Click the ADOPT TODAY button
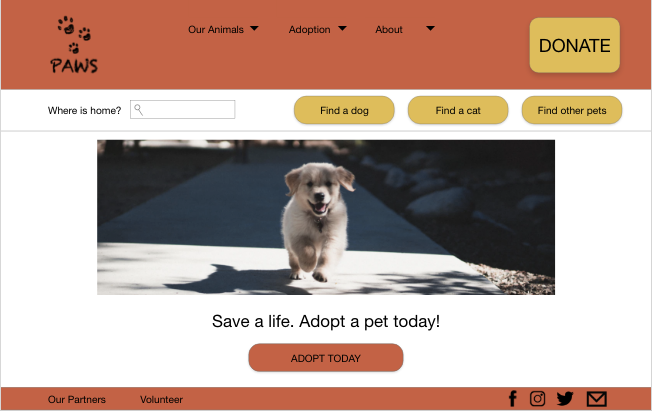Viewport: 652px width, 411px height. [x=326, y=358]
